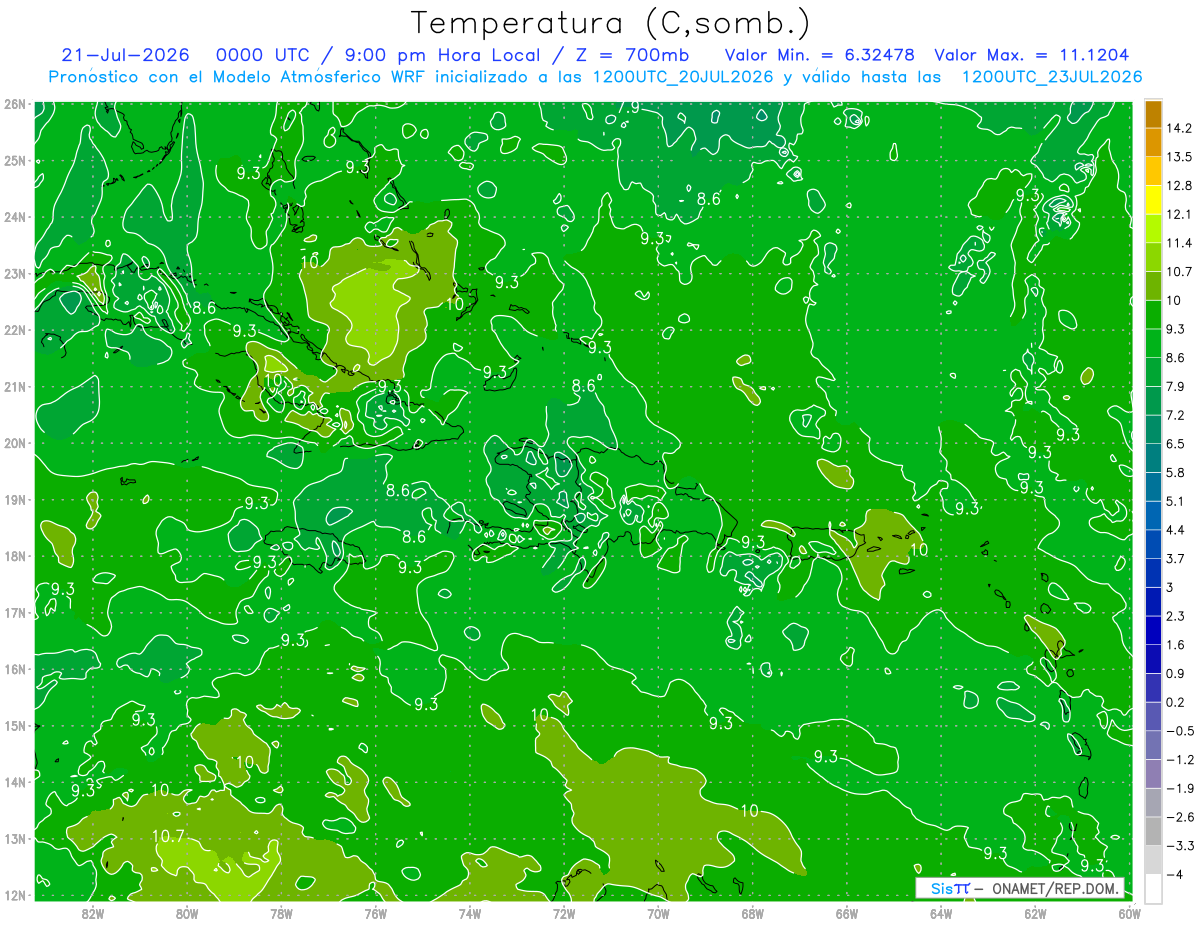Click the legend value "6.5"

coord(1176,444)
